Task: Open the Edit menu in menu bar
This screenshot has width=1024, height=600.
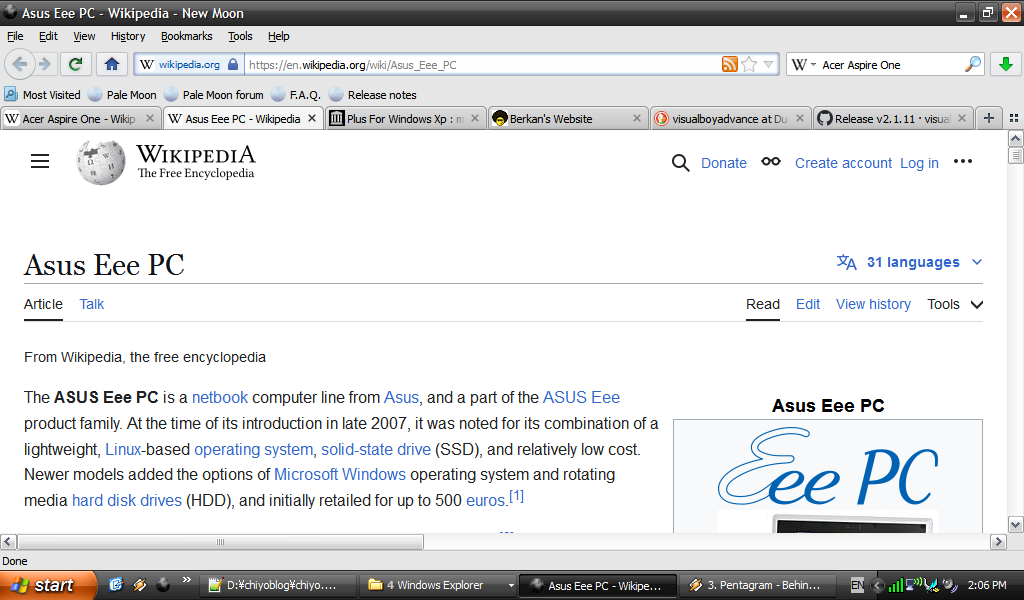Action: pos(48,36)
